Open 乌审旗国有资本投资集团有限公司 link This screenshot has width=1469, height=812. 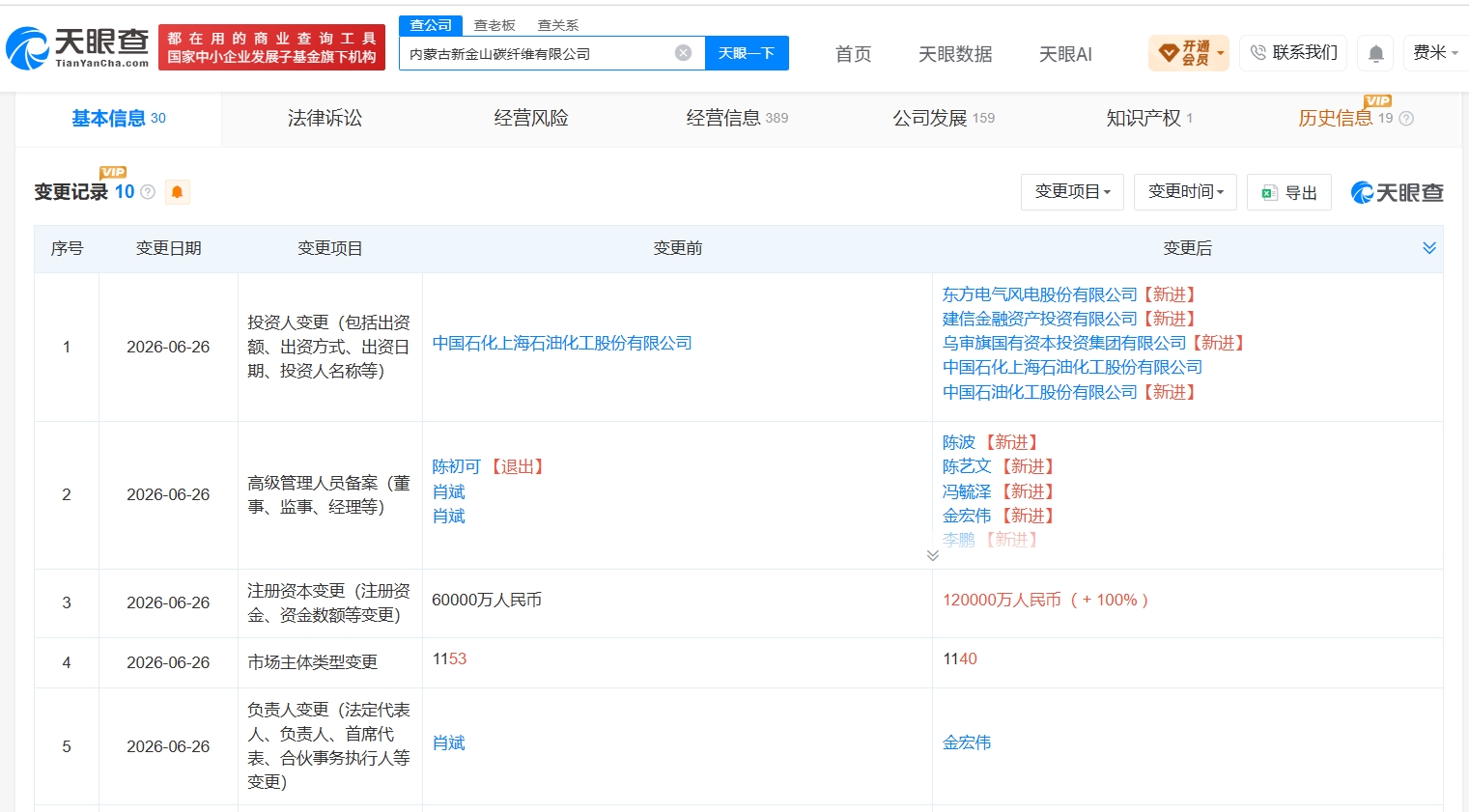tap(1064, 343)
